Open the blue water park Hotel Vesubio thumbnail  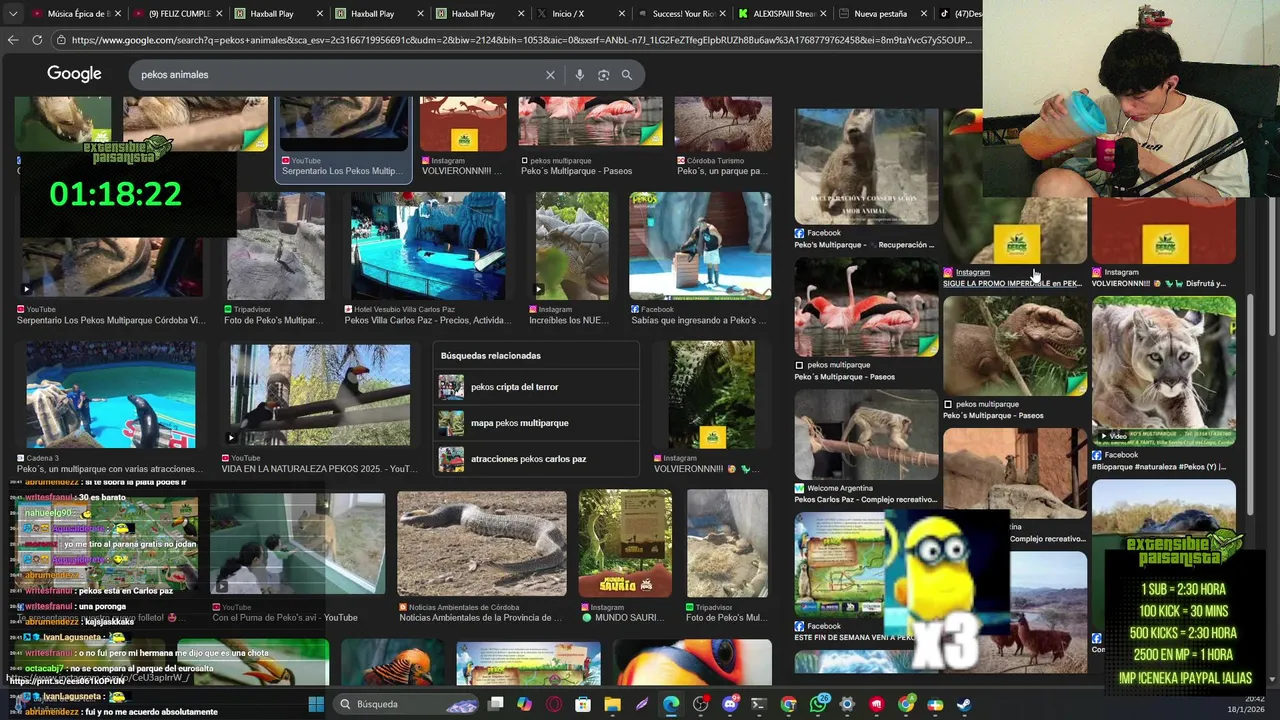pyautogui.click(x=428, y=246)
